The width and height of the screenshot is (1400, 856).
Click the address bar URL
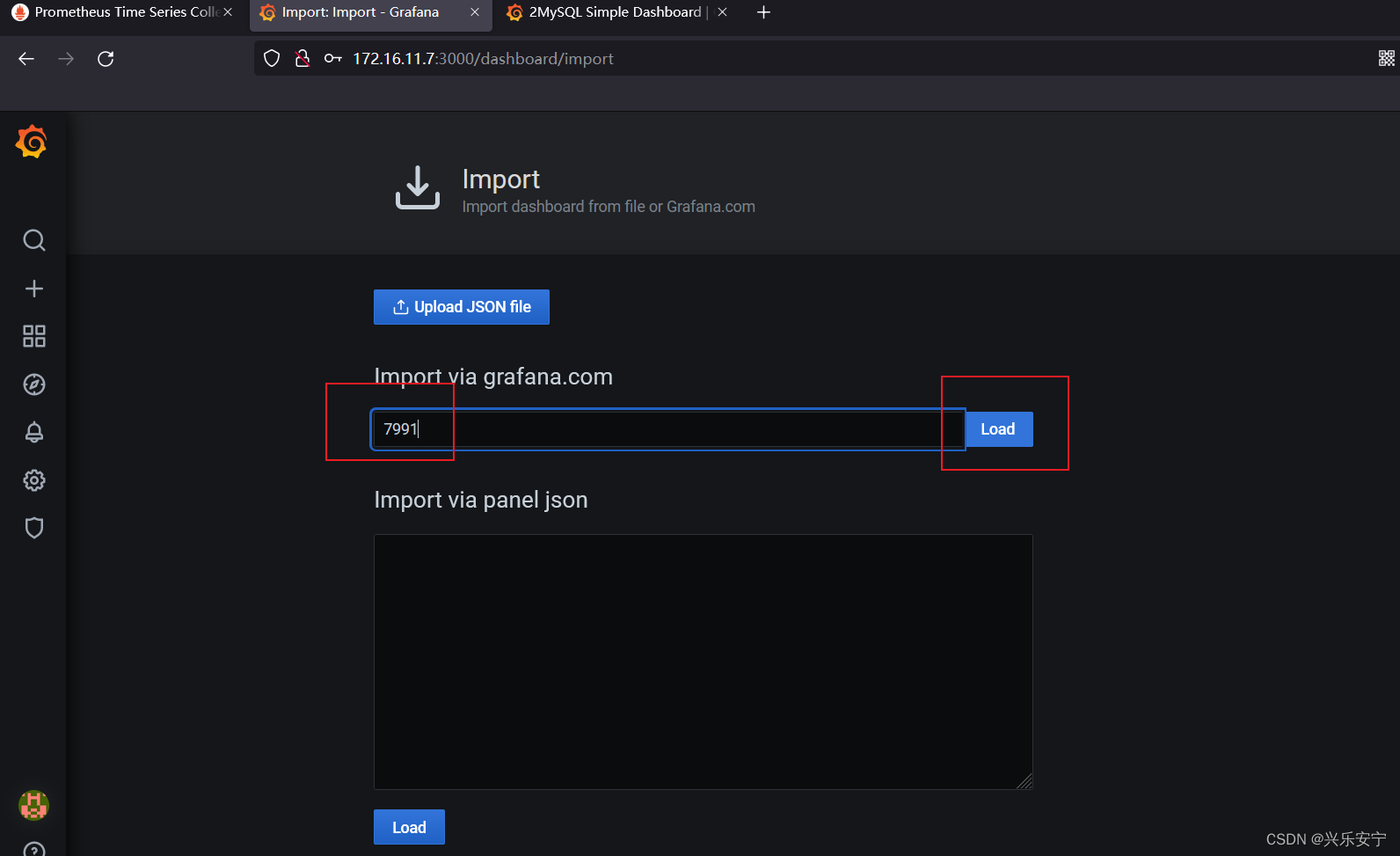point(483,59)
